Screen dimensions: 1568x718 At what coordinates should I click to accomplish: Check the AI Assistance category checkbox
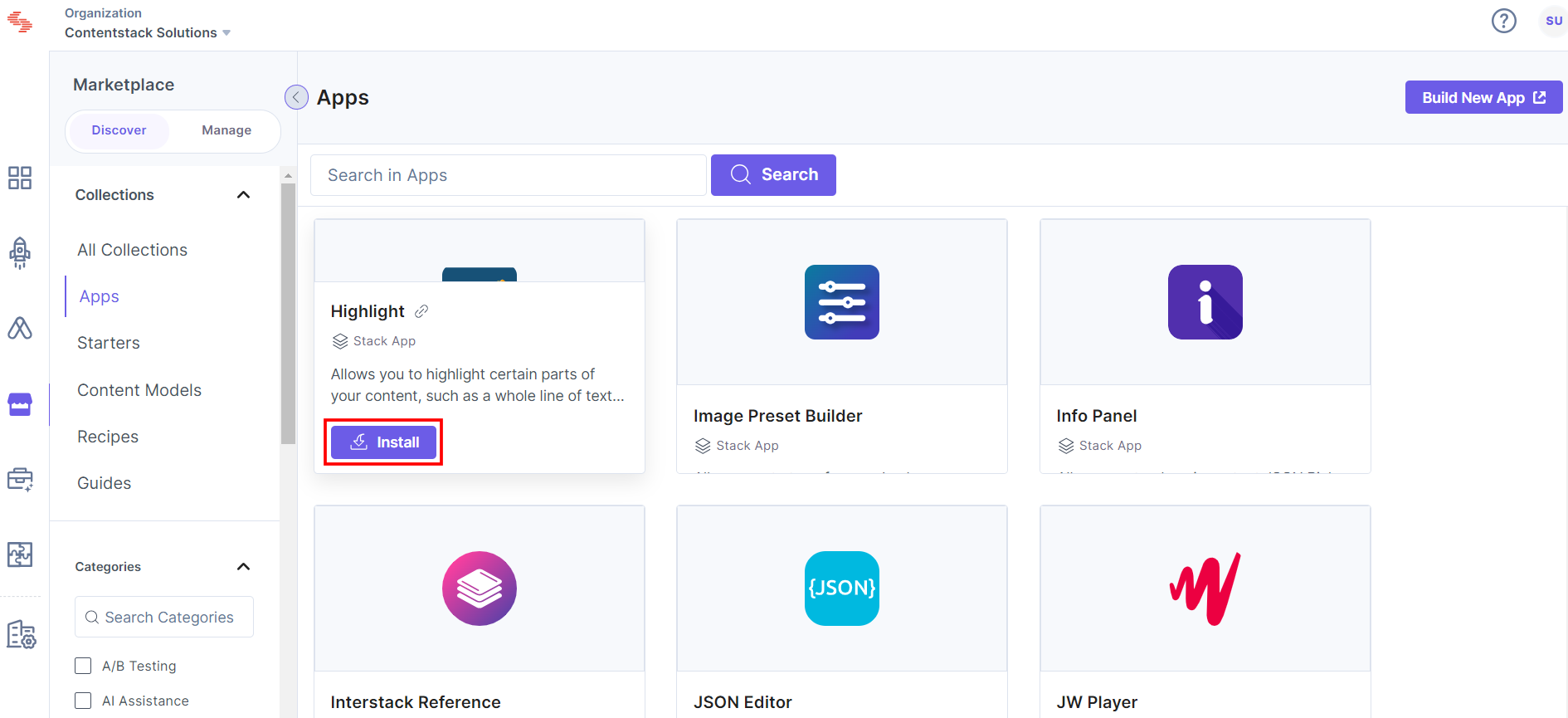pyautogui.click(x=83, y=701)
